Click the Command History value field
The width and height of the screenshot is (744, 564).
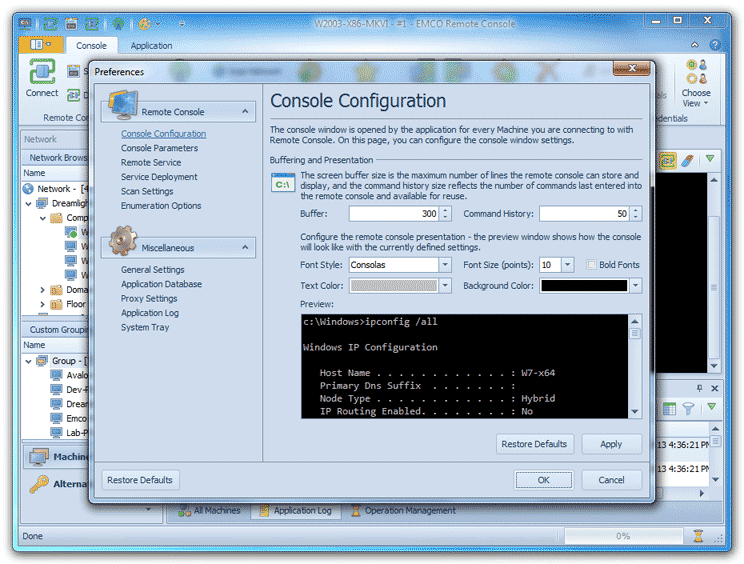(x=584, y=214)
